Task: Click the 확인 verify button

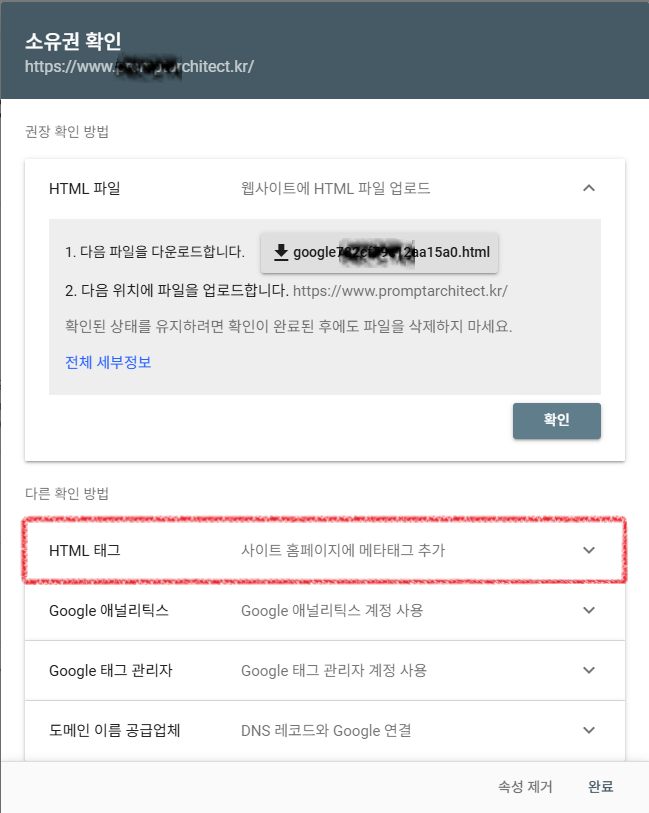Action: coord(557,420)
